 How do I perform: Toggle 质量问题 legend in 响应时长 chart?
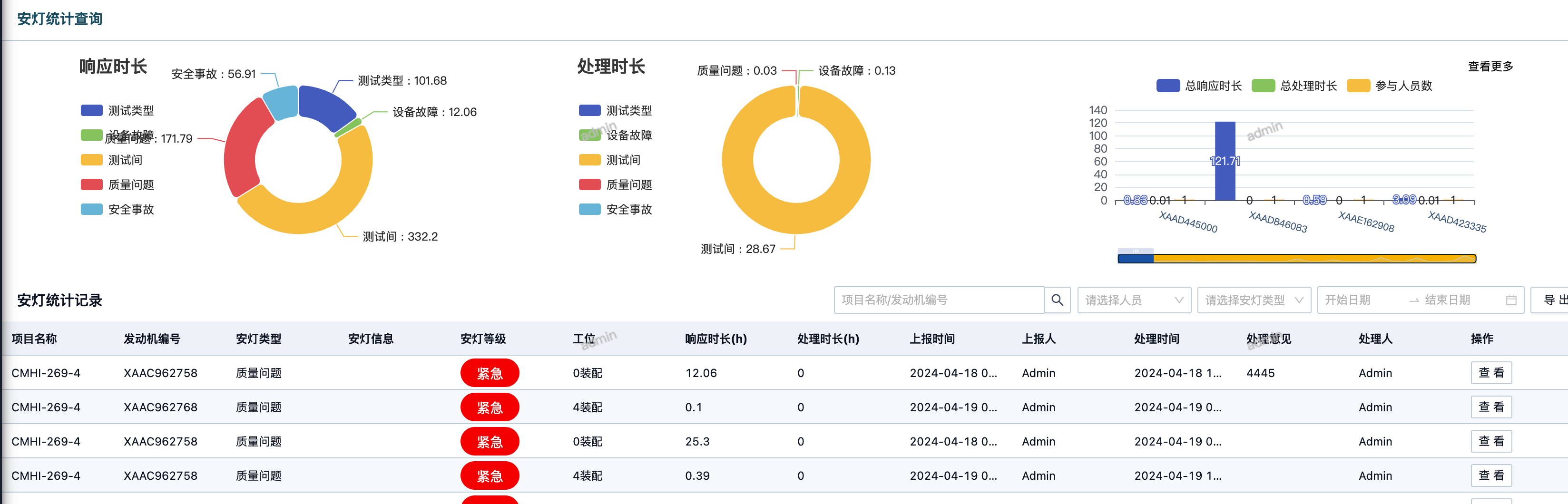pyautogui.click(x=118, y=184)
